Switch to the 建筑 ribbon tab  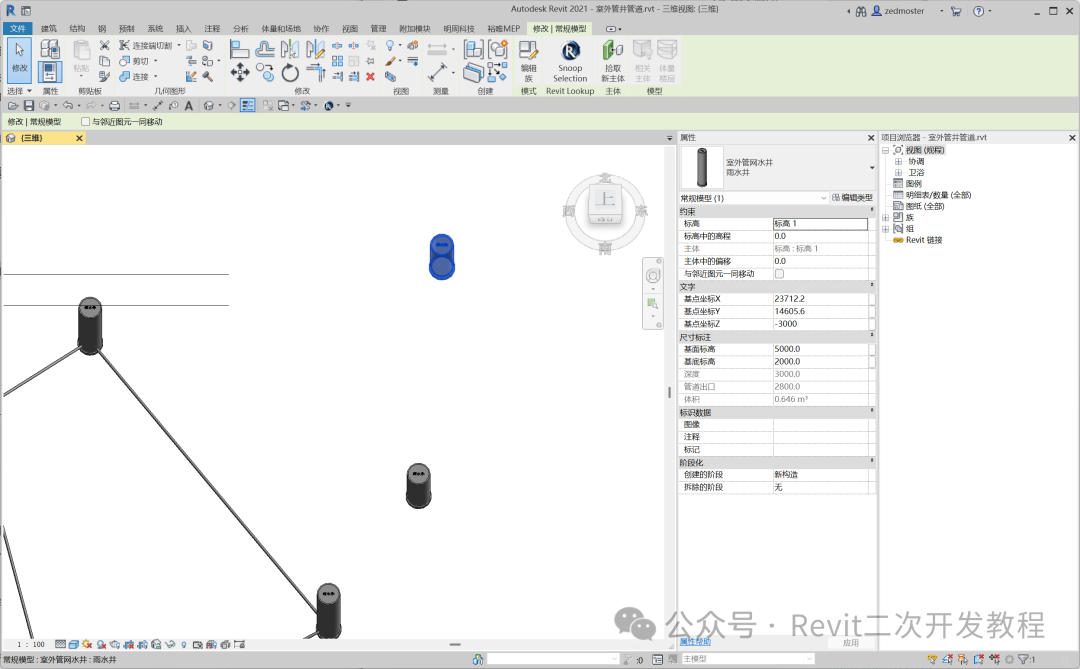[49, 28]
